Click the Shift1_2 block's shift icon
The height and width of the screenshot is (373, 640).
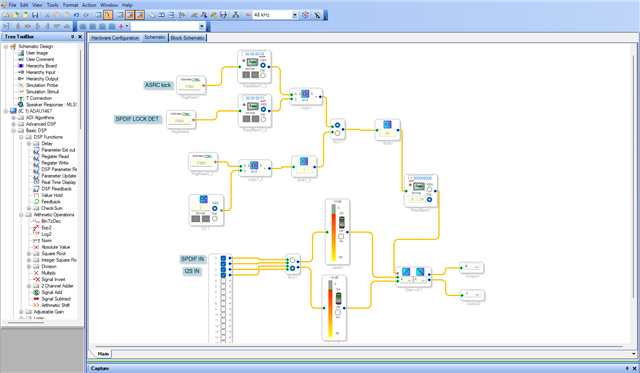tap(304, 161)
